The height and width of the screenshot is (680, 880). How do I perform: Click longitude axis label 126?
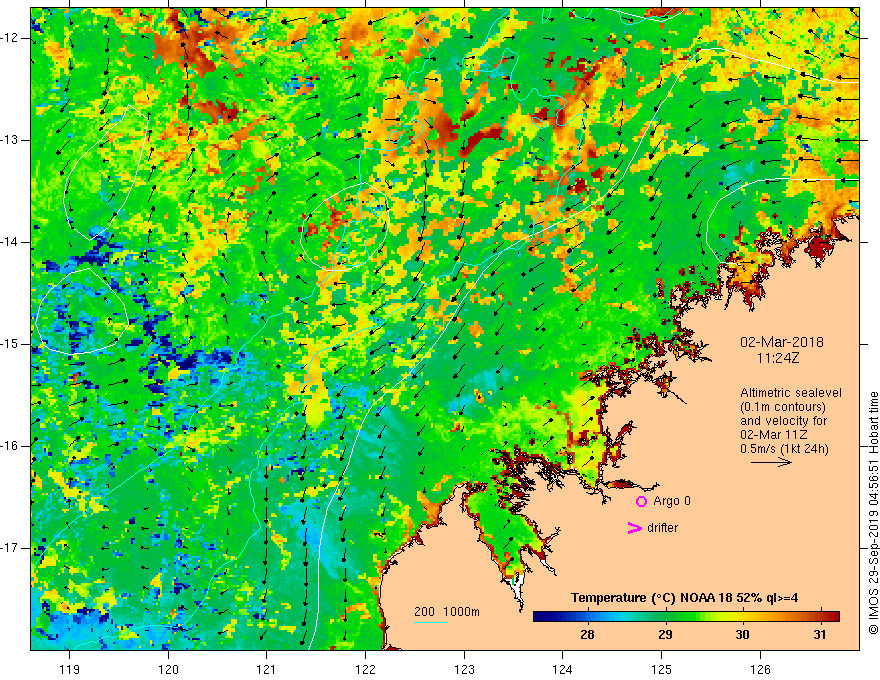point(760,670)
